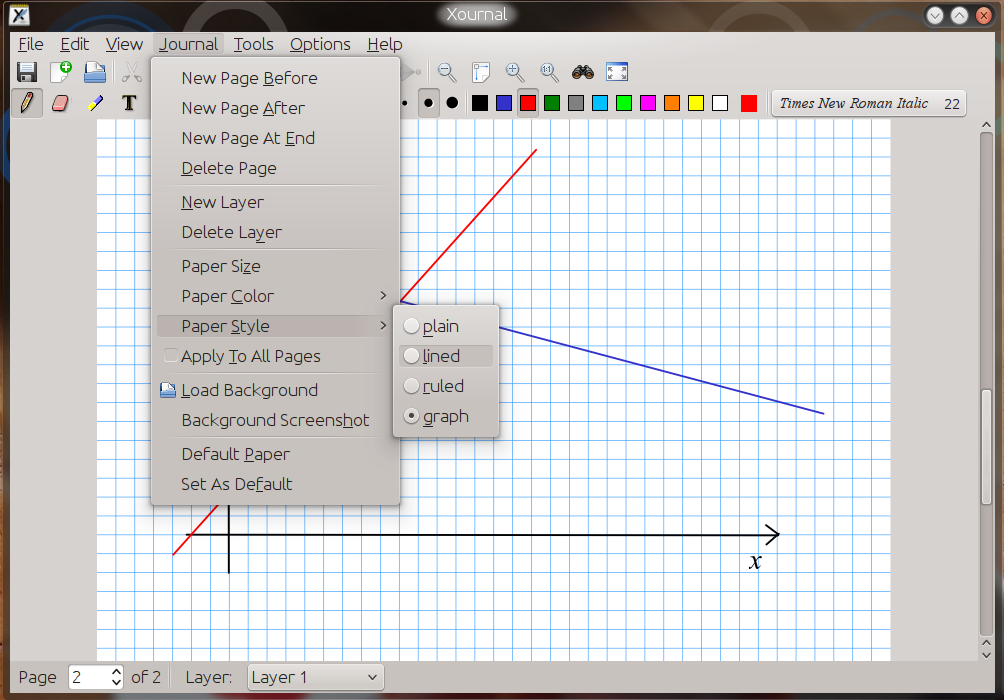Select the Eraser tool
Screen dimensions: 1004x700
pos(60,103)
